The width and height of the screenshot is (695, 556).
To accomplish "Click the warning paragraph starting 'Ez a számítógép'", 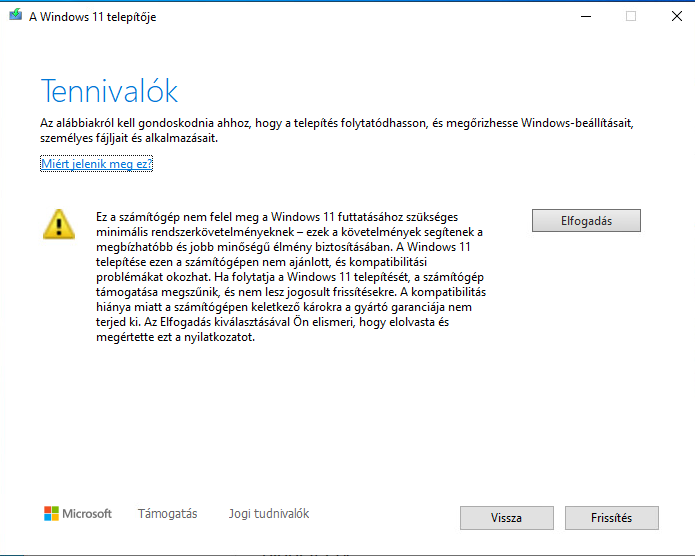I will [x=291, y=277].
